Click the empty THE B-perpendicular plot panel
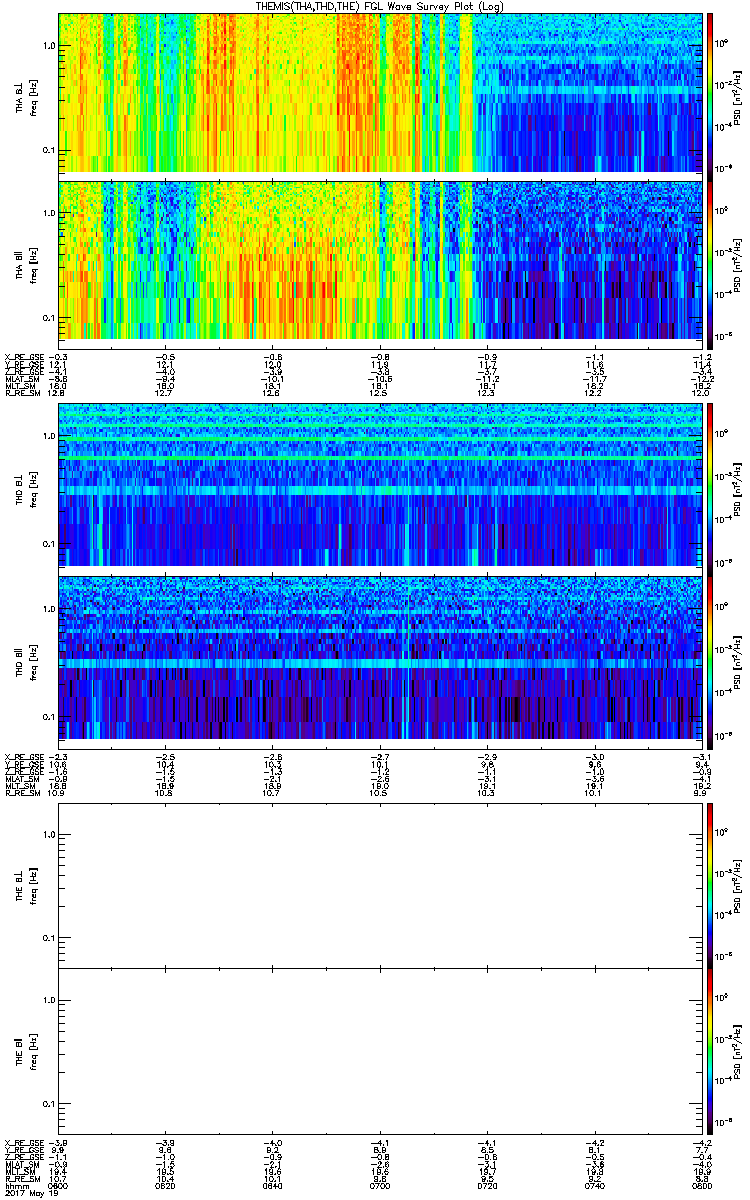This screenshot has width=750, height=1200. tap(379, 885)
